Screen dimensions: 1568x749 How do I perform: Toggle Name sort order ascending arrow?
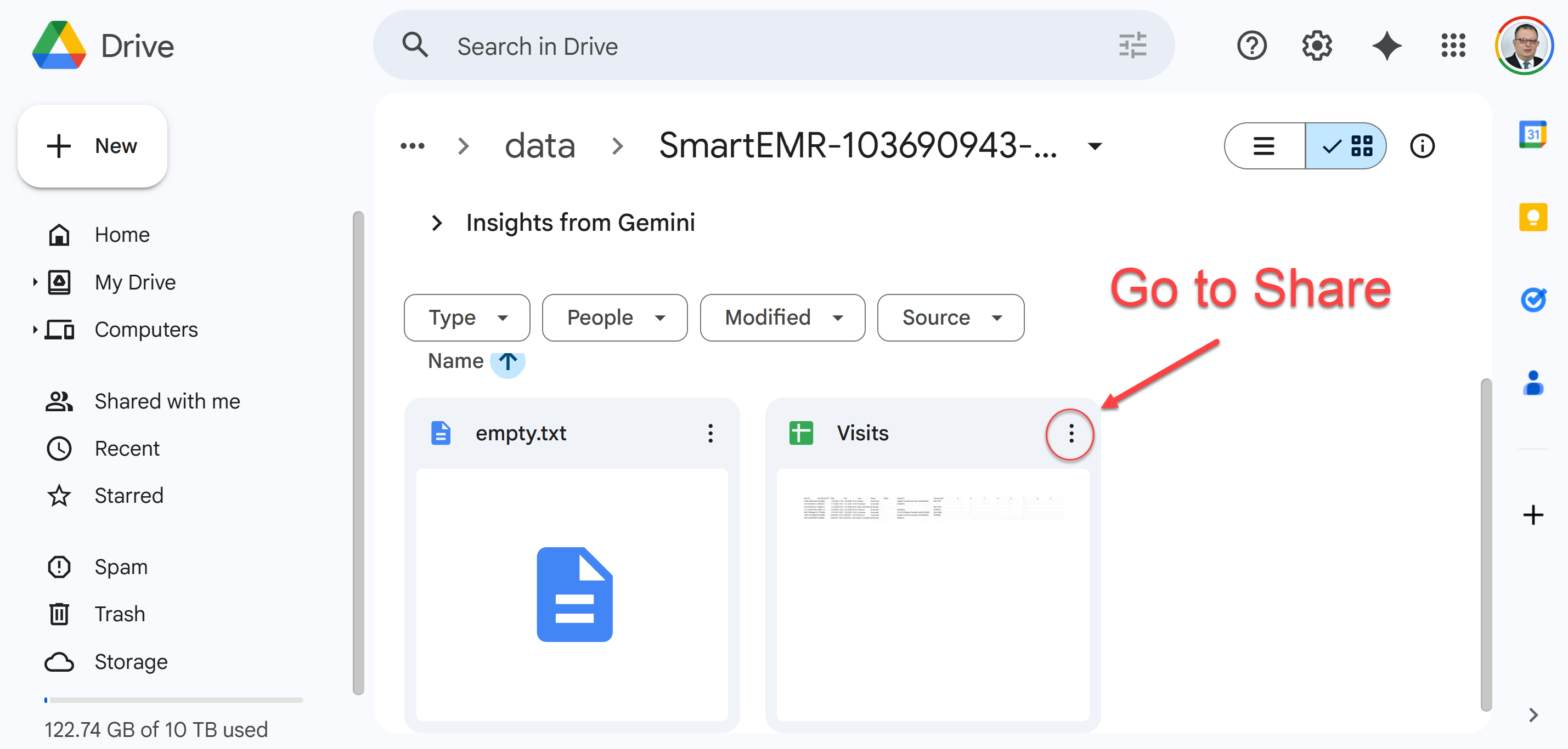click(507, 362)
